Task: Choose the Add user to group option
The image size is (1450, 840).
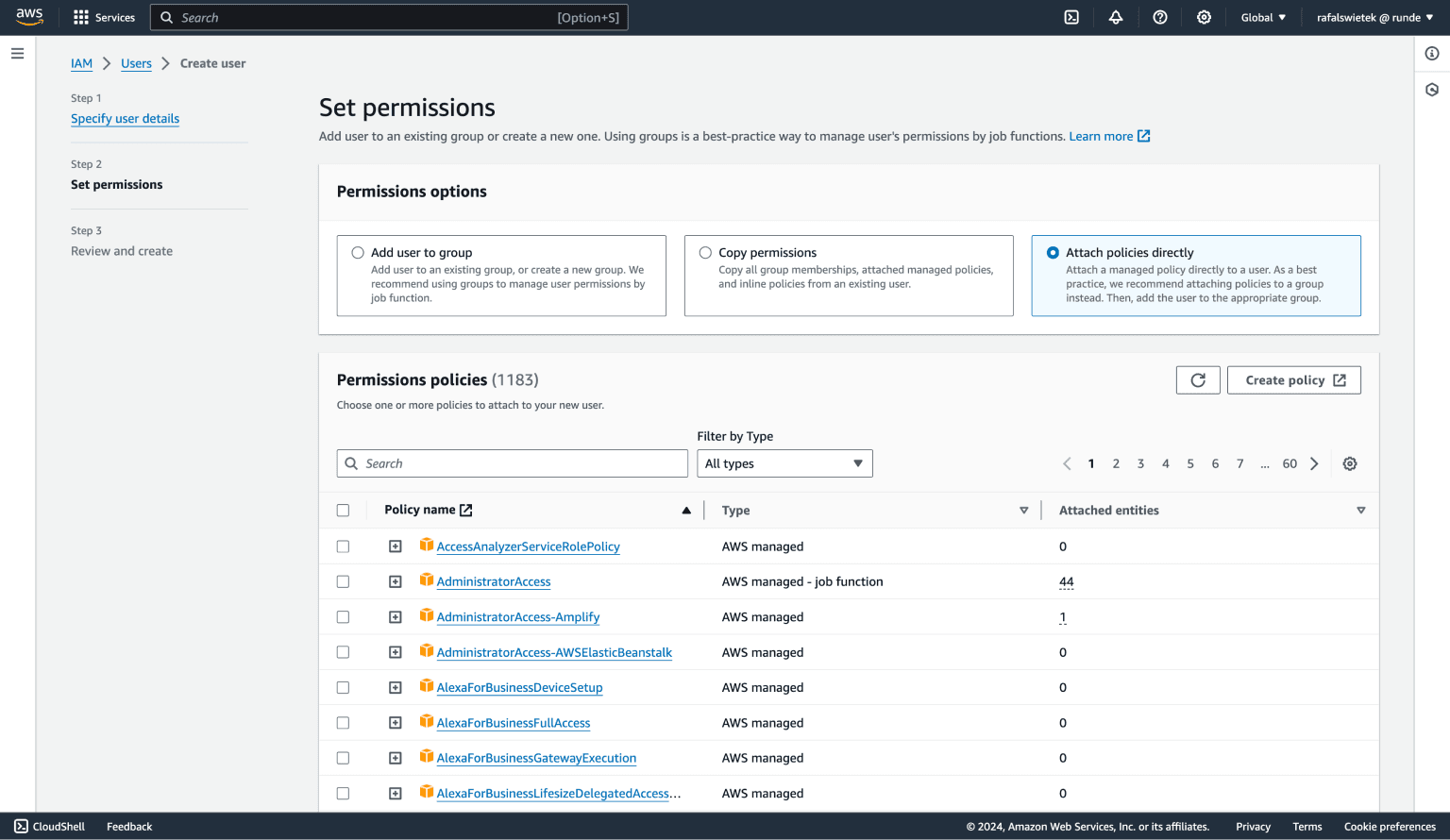Action: pyautogui.click(x=358, y=252)
